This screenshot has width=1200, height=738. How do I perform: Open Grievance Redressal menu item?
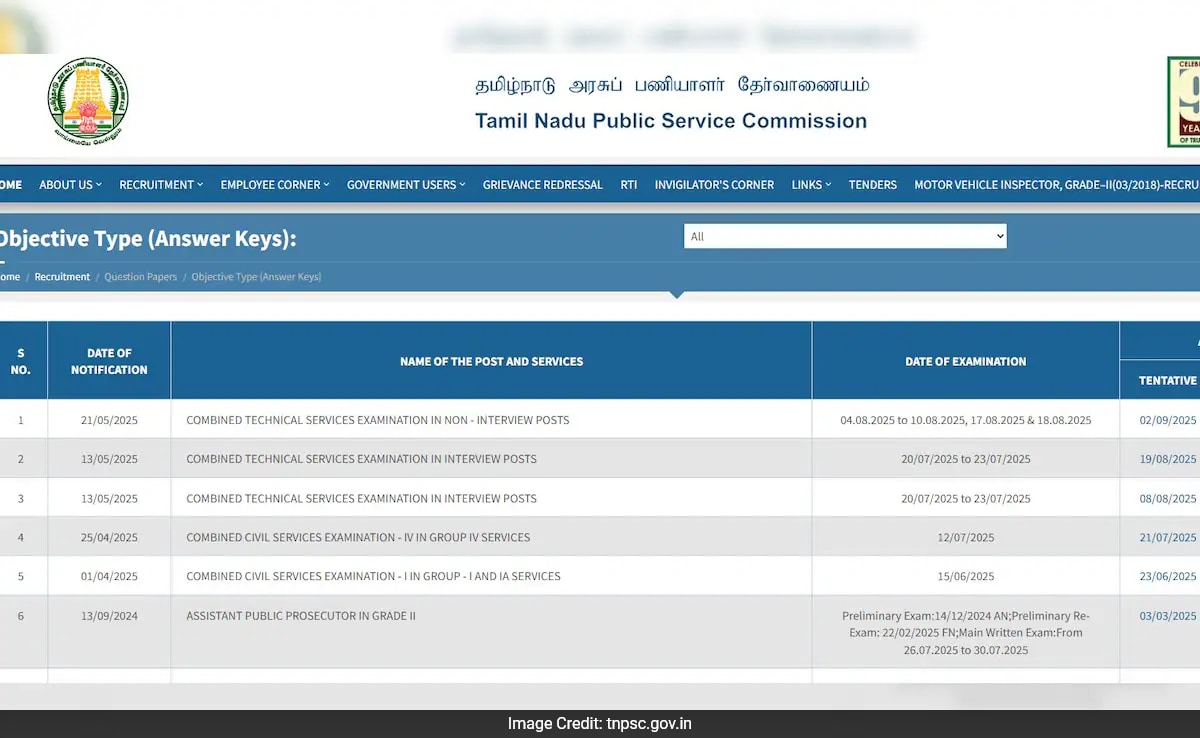[x=542, y=185]
